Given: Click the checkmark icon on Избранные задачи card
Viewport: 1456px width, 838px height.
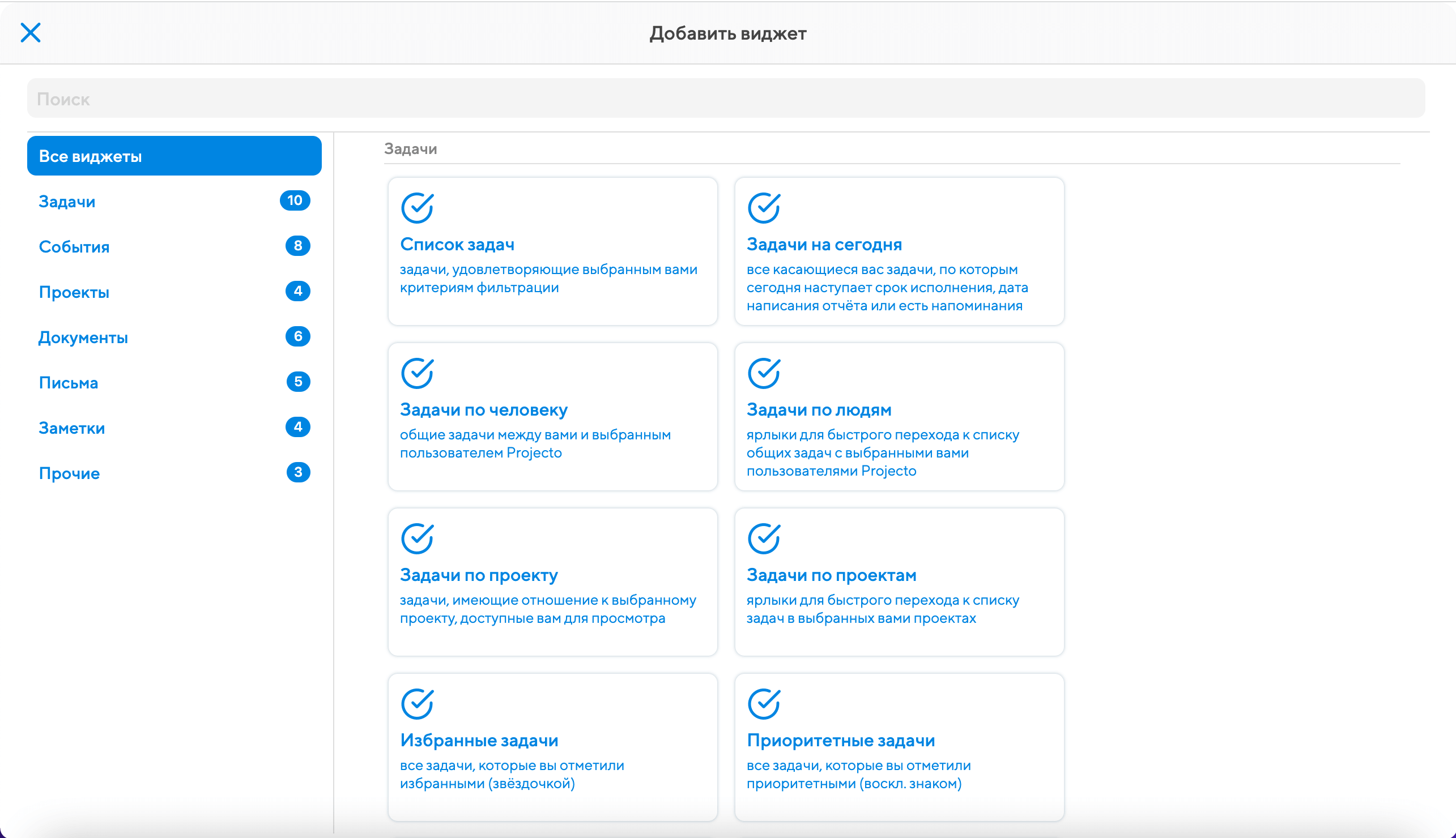Looking at the screenshot, I should tap(417, 703).
